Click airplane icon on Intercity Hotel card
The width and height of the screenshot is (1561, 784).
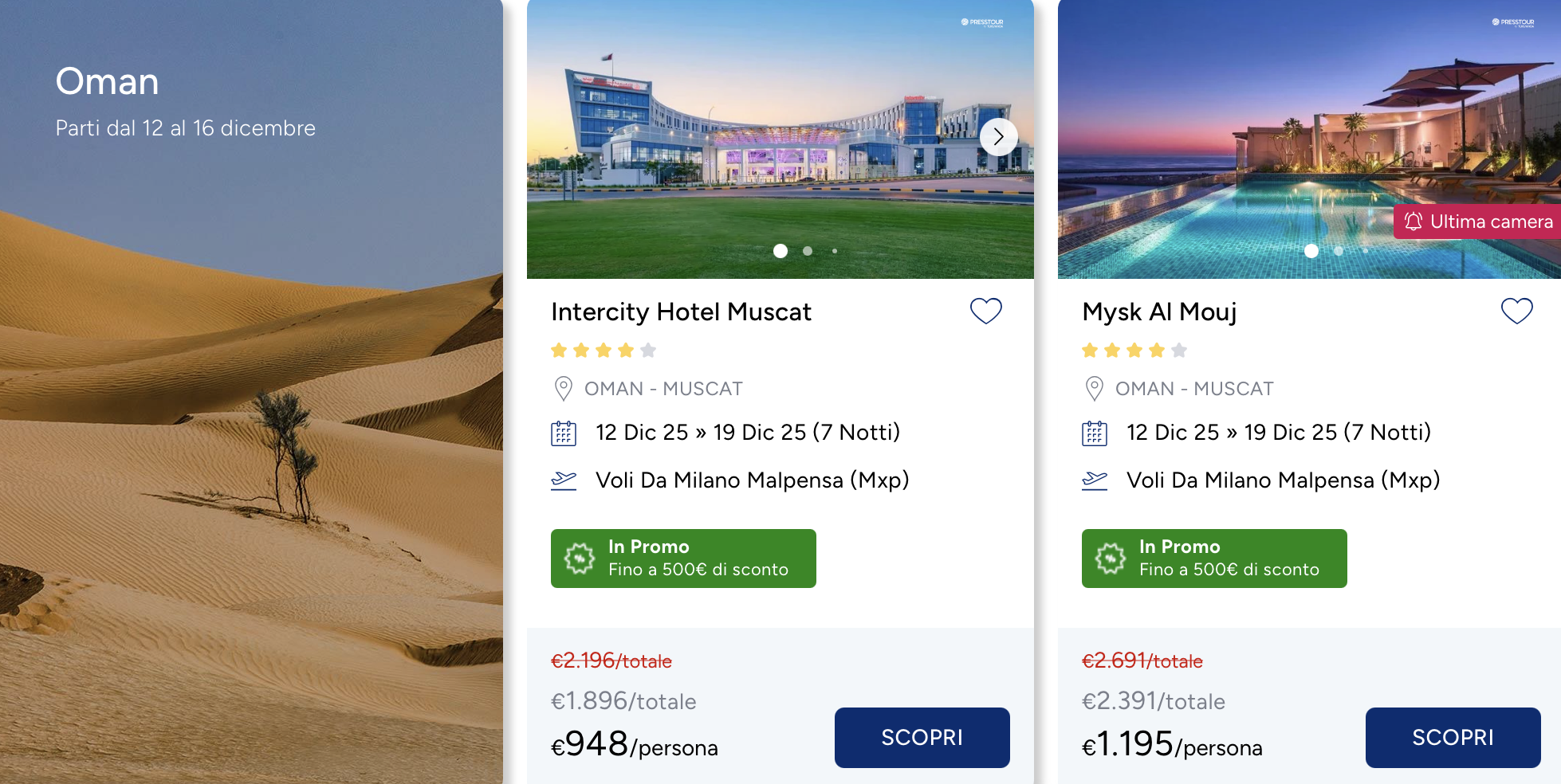coord(564,480)
